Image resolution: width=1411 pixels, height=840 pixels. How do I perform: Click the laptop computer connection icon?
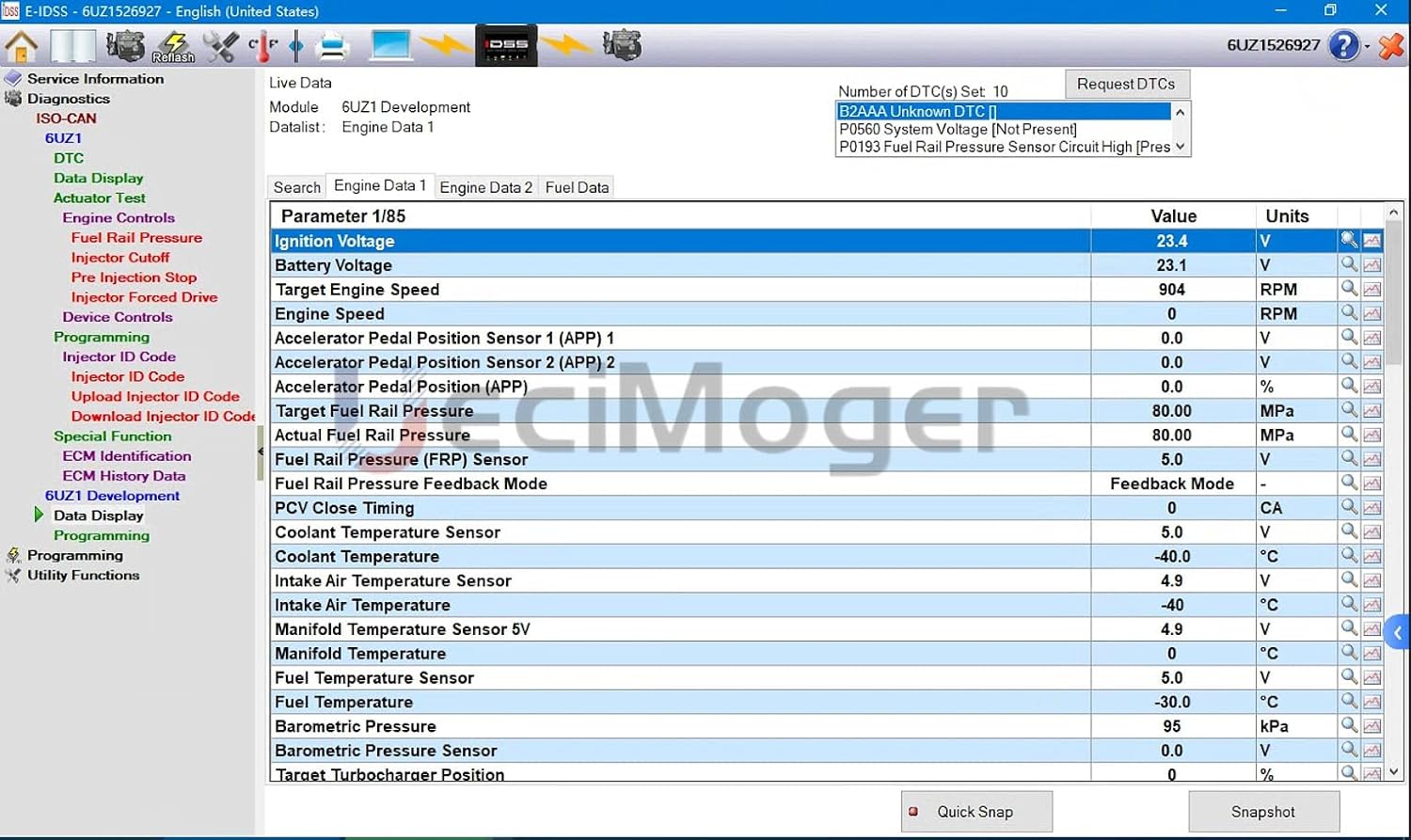(x=389, y=45)
